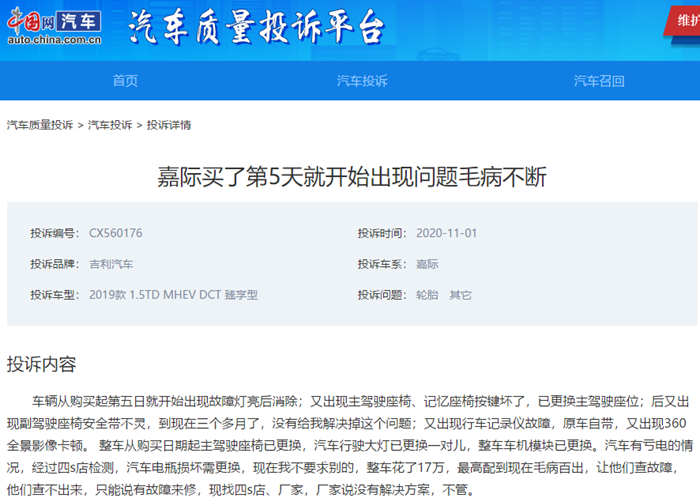Click the 汽车投诉 breadcrumb link
Viewport: 700px width, 498px height.
coord(110,125)
